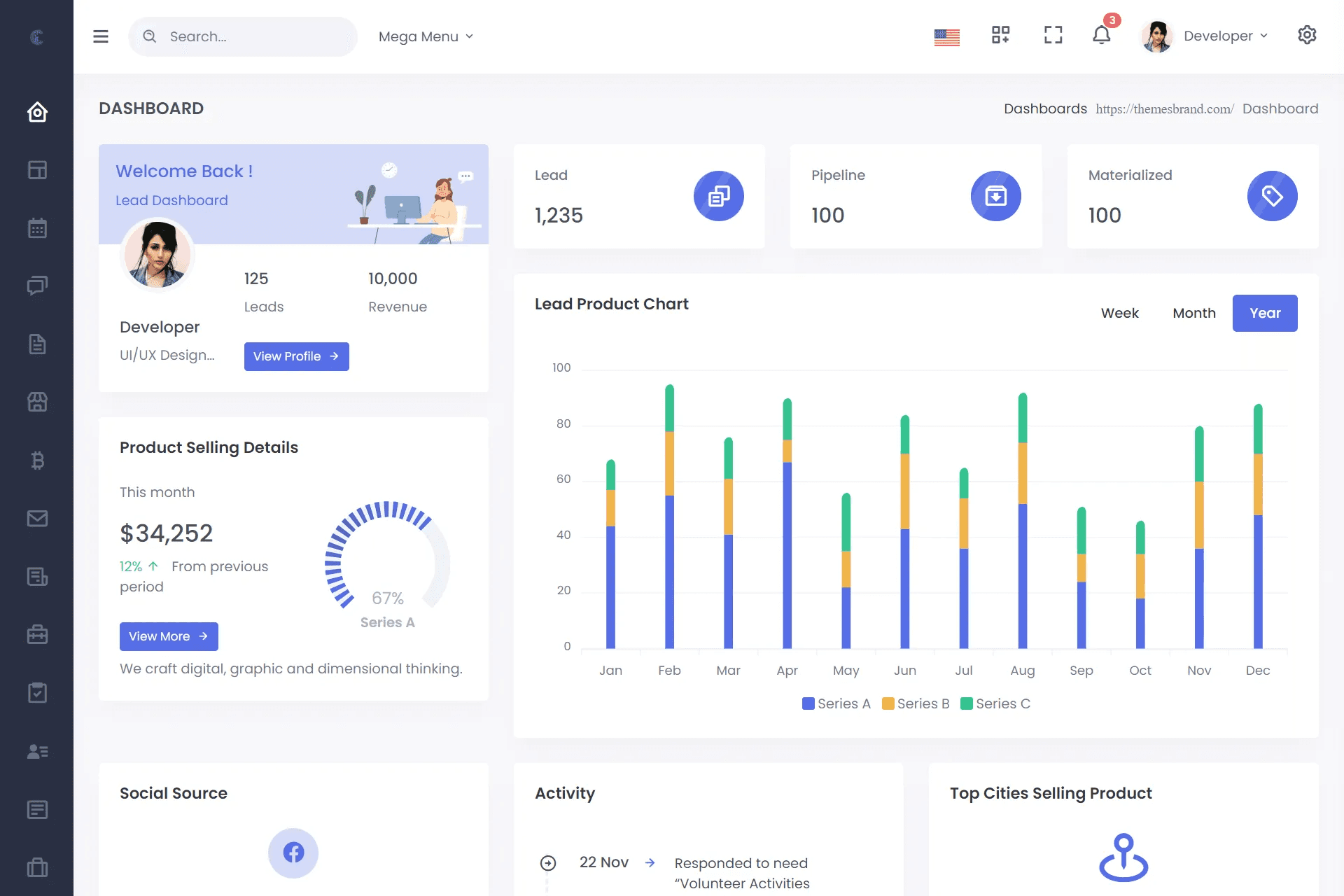Open the luggage-case icon at the bottom of the sidebar
Viewport: 1344px width, 896px height.
point(37,868)
